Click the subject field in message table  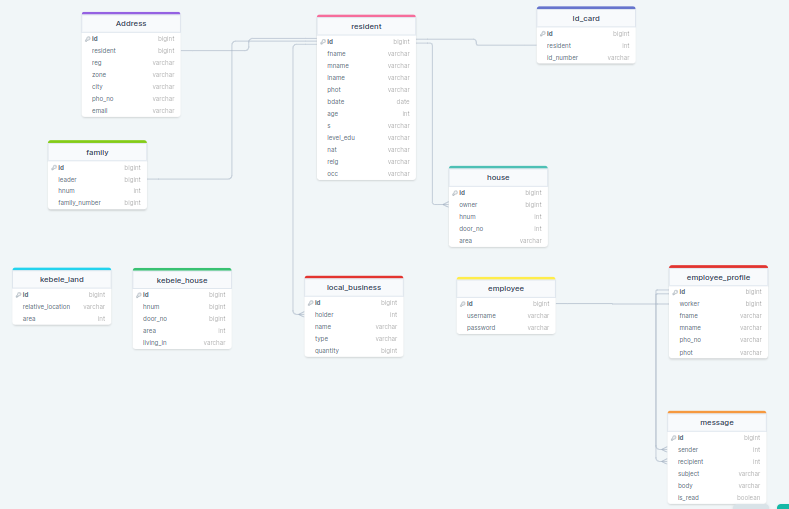[717, 474]
